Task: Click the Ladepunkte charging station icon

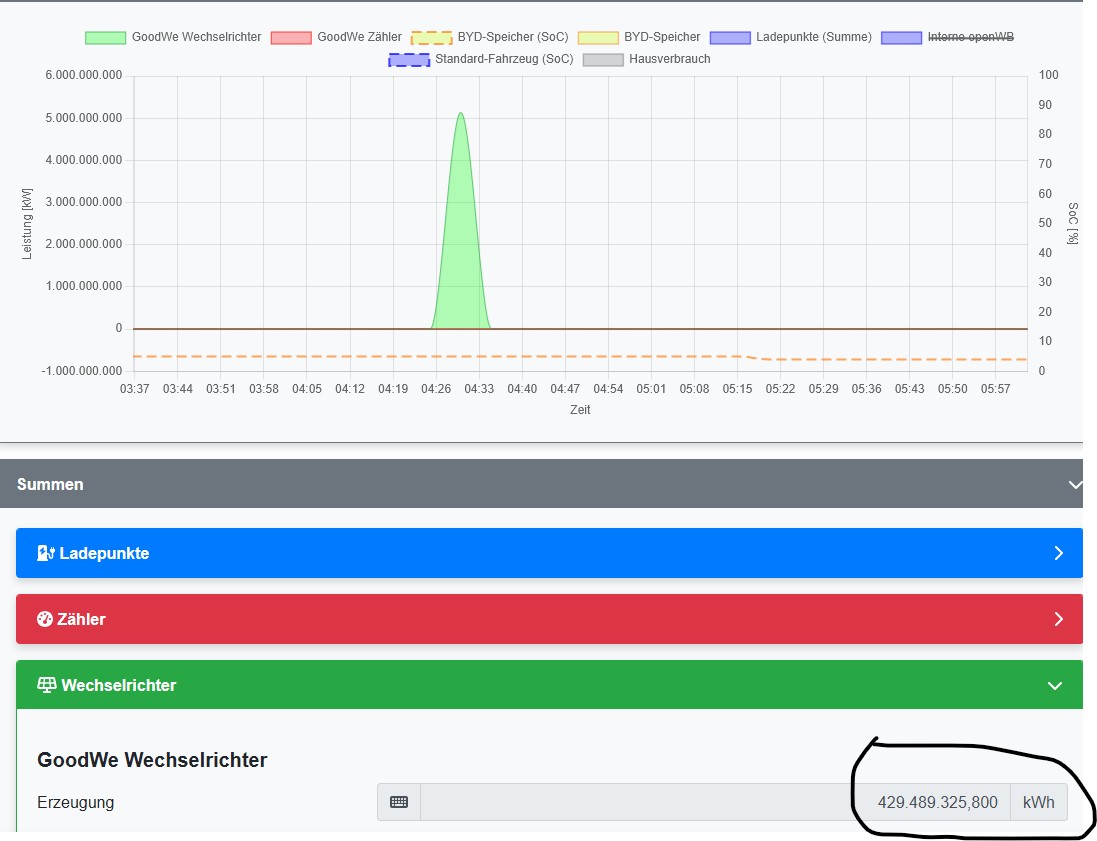Action: click(x=45, y=553)
